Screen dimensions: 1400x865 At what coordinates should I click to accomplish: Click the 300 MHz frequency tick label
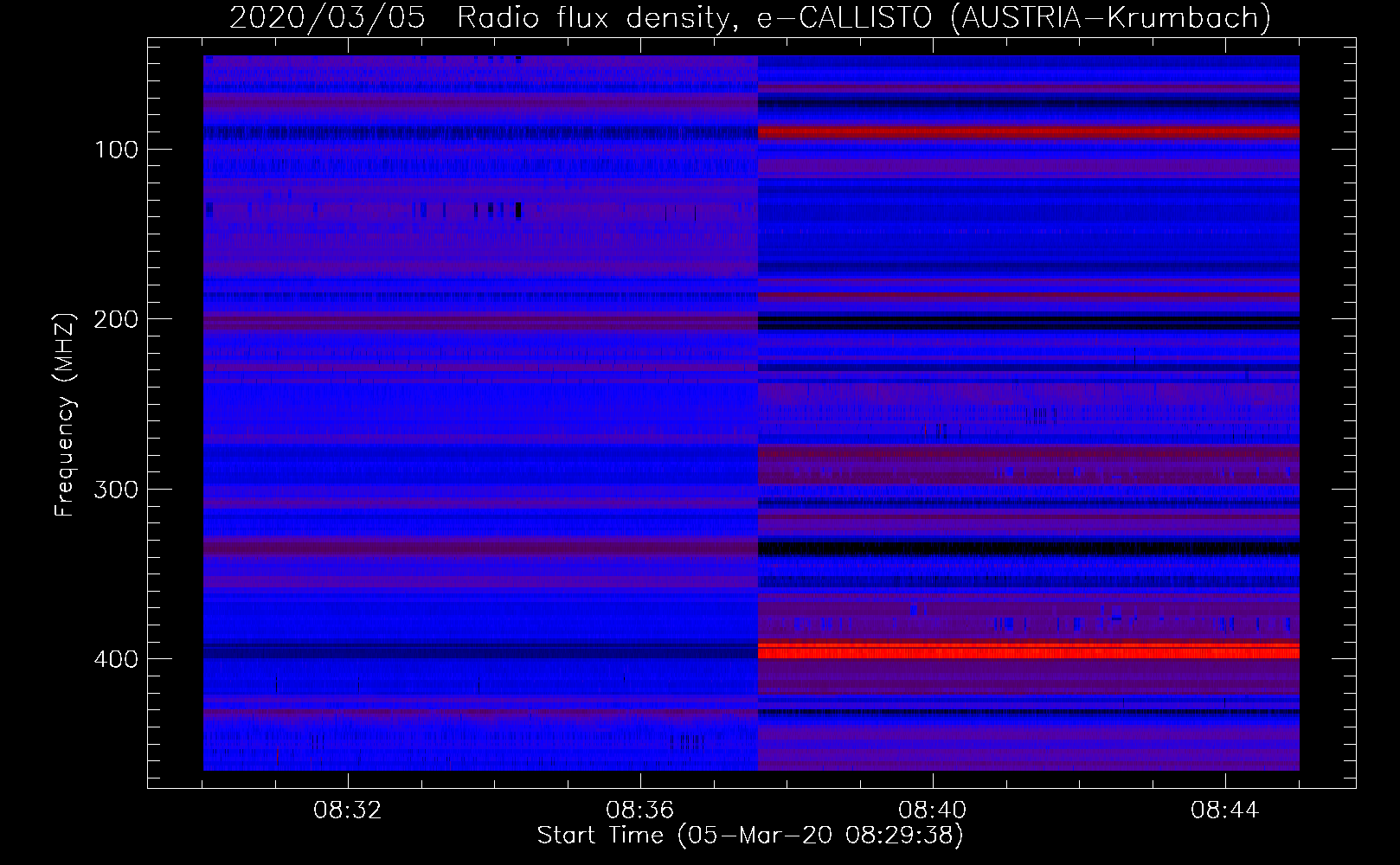pyautogui.click(x=116, y=490)
